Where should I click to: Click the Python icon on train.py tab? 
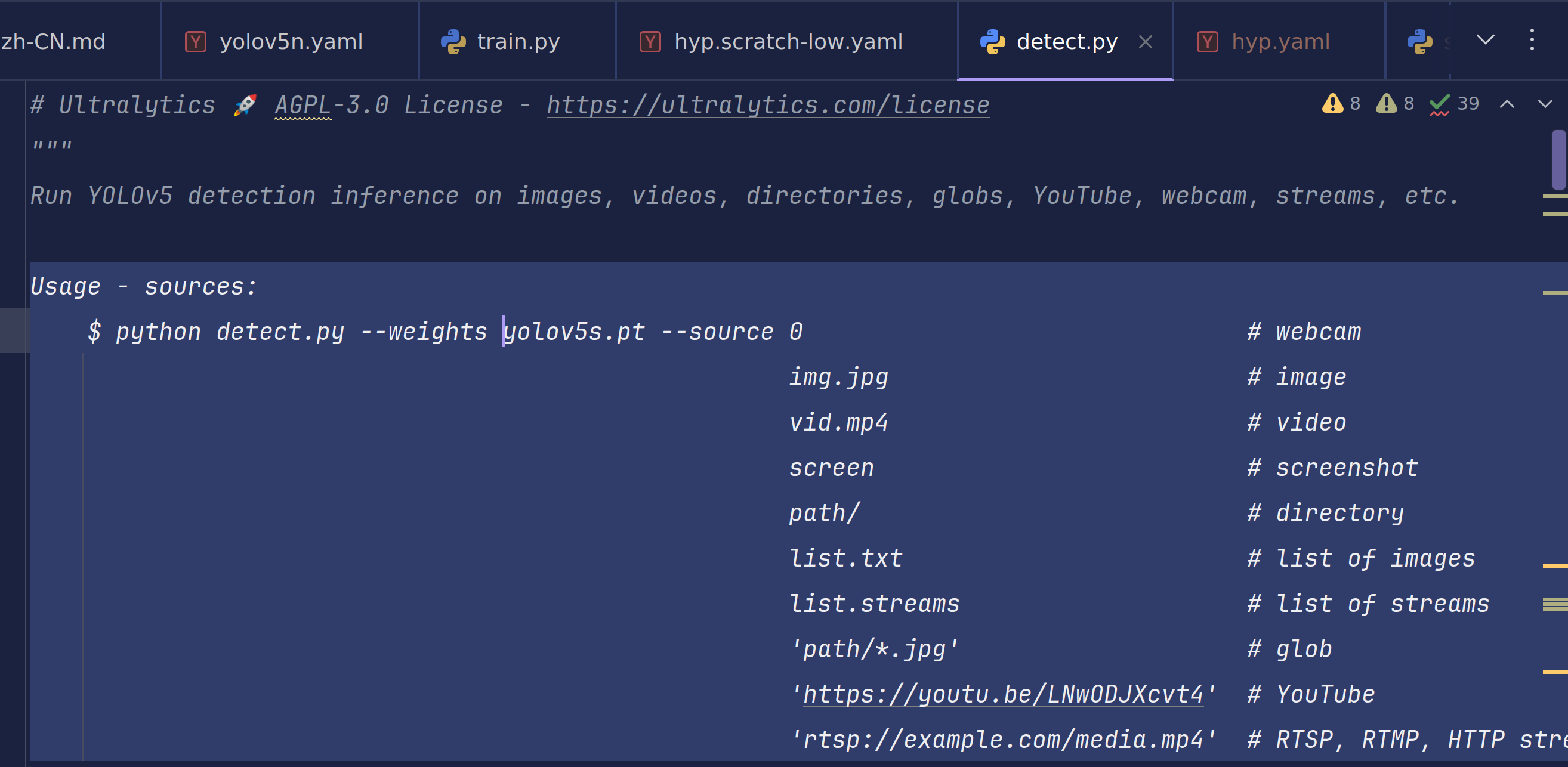click(453, 42)
